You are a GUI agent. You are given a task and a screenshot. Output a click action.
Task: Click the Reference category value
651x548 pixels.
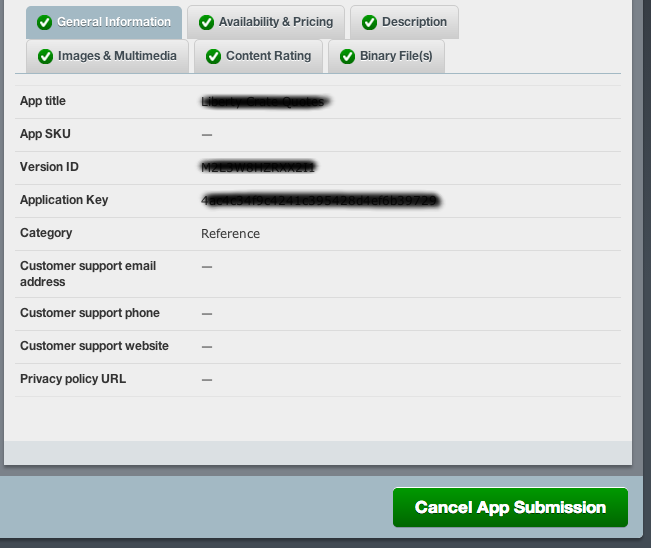230,233
